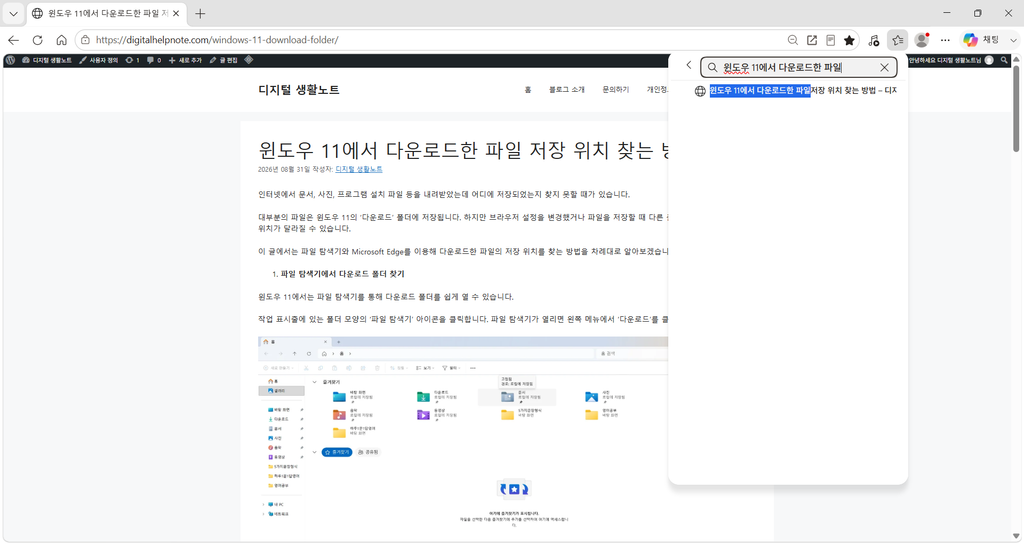The height and width of the screenshot is (544, 1024).
Task: Click the article title heading
Action: tap(463, 151)
